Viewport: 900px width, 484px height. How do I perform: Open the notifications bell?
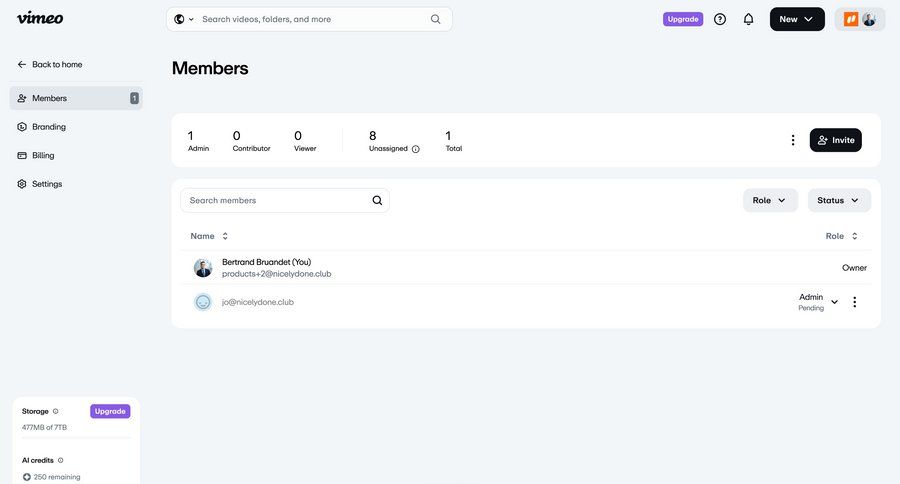tap(748, 19)
